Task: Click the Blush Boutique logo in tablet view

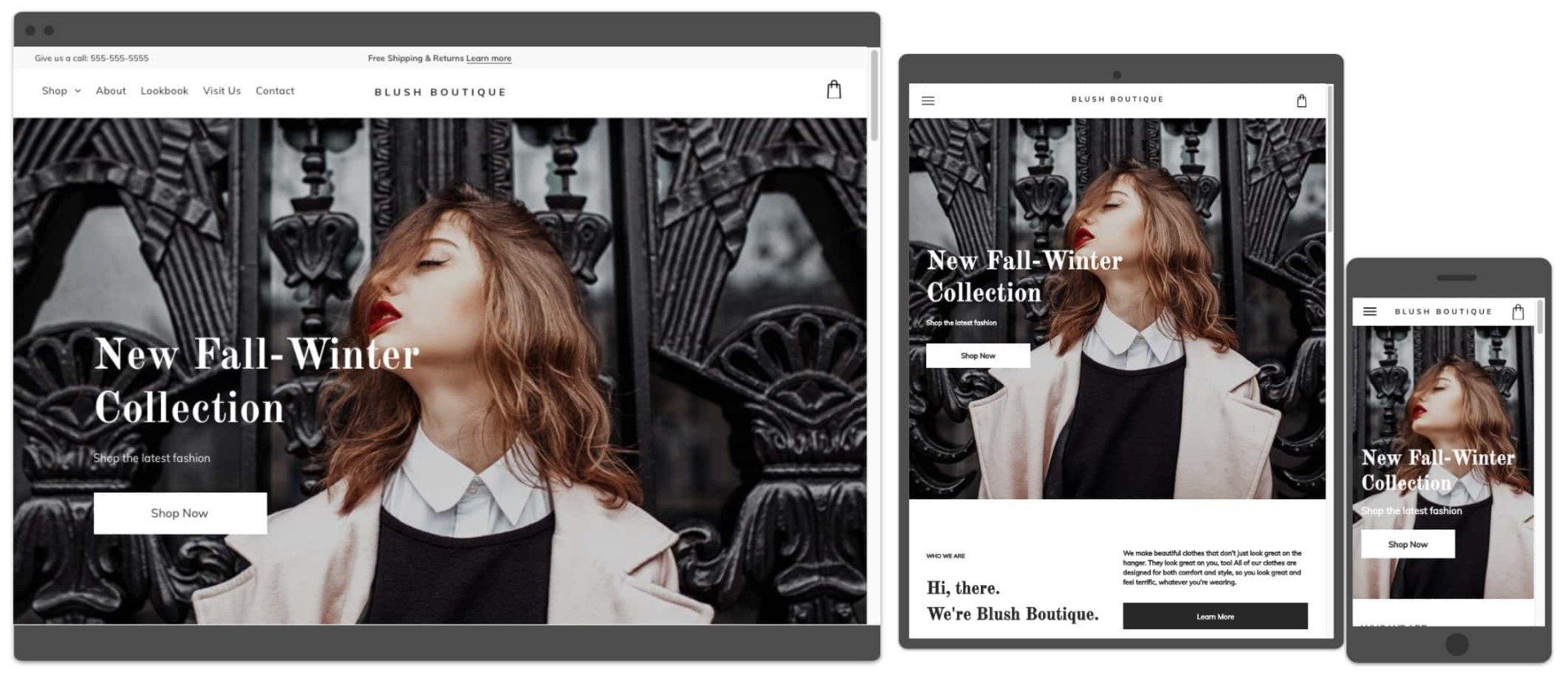Action: (x=1117, y=100)
